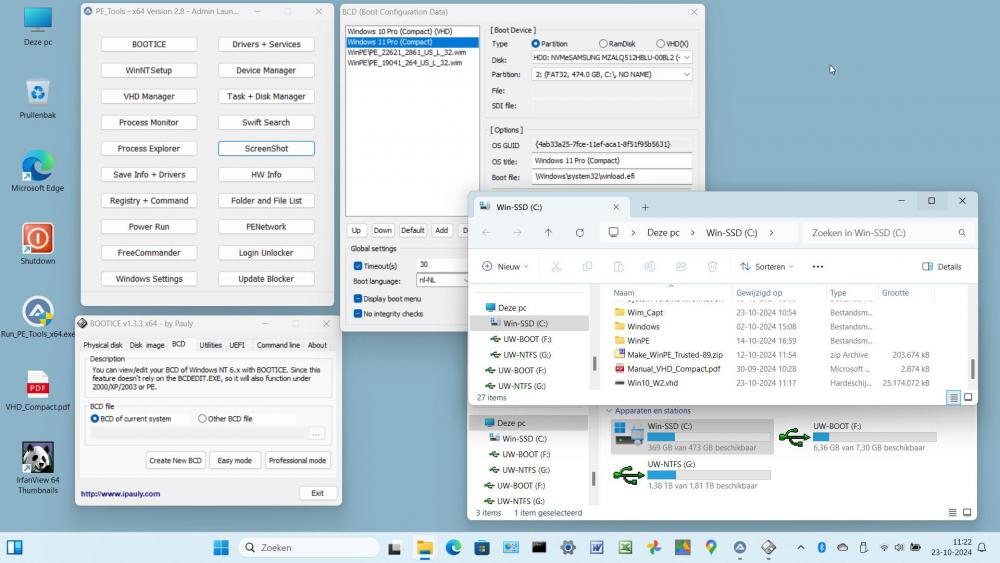Click the Word icon in the taskbar
This screenshot has width=1000, height=563.
(597, 548)
